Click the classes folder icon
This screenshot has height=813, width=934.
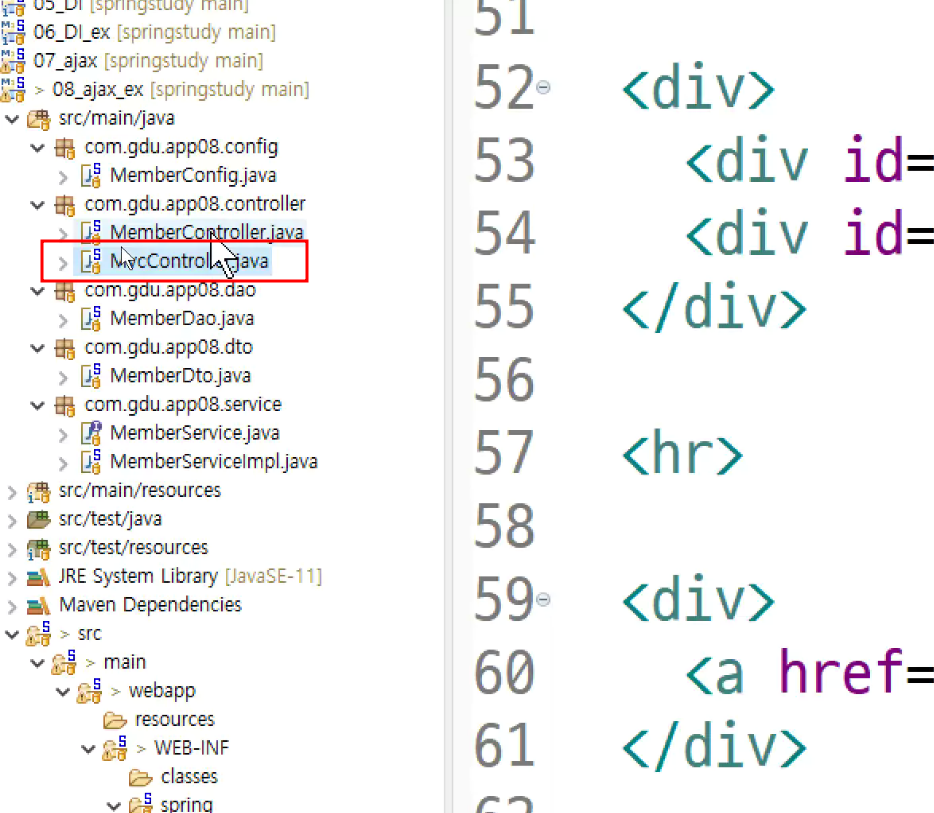click(141, 778)
